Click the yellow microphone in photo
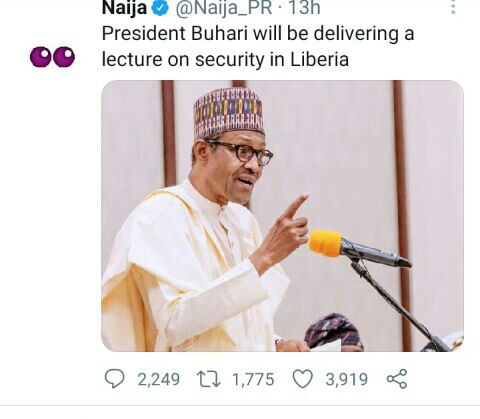The image size is (480, 419). (x=326, y=243)
